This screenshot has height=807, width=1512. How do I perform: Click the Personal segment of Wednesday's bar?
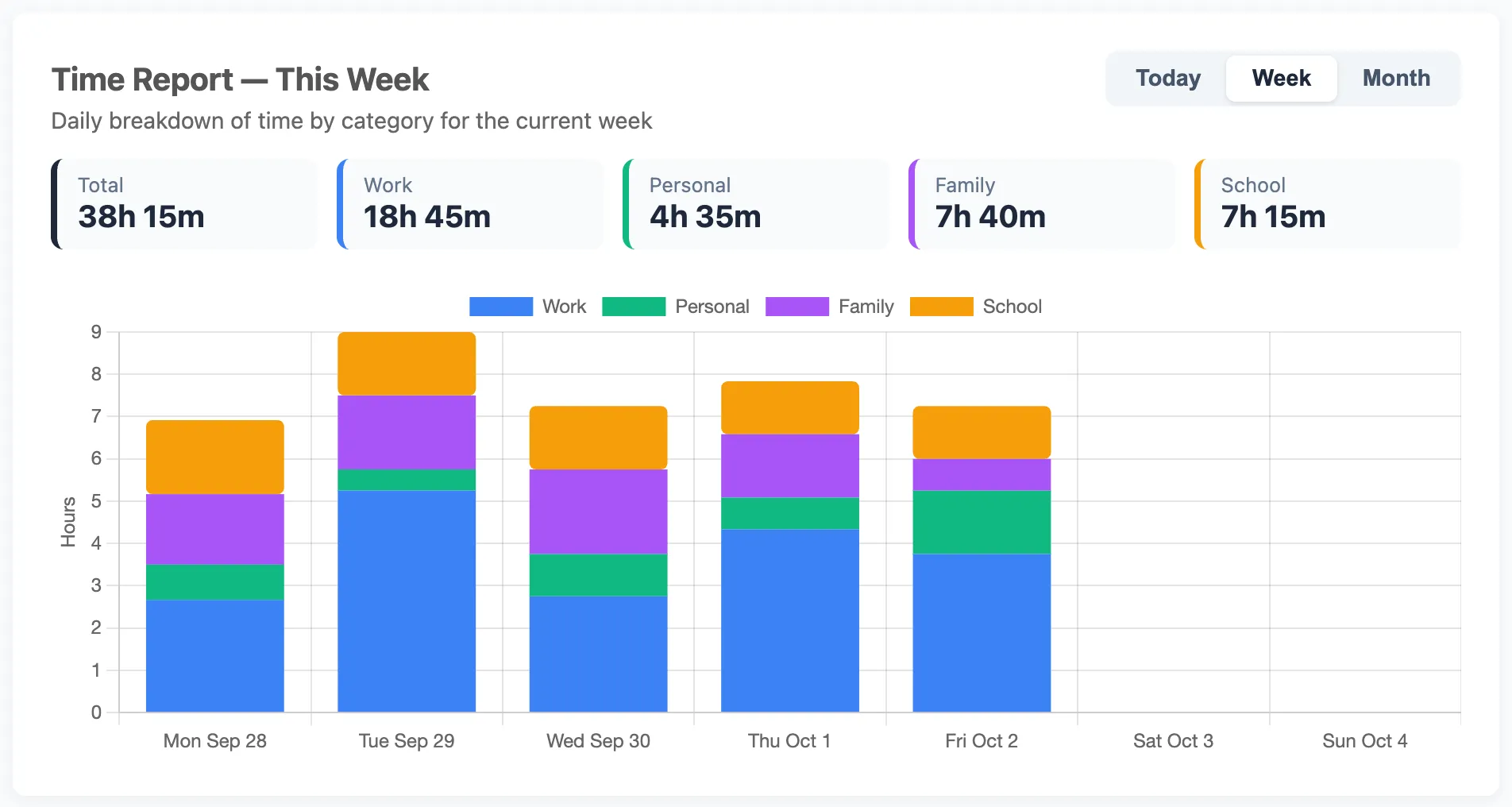[x=599, y=575]
